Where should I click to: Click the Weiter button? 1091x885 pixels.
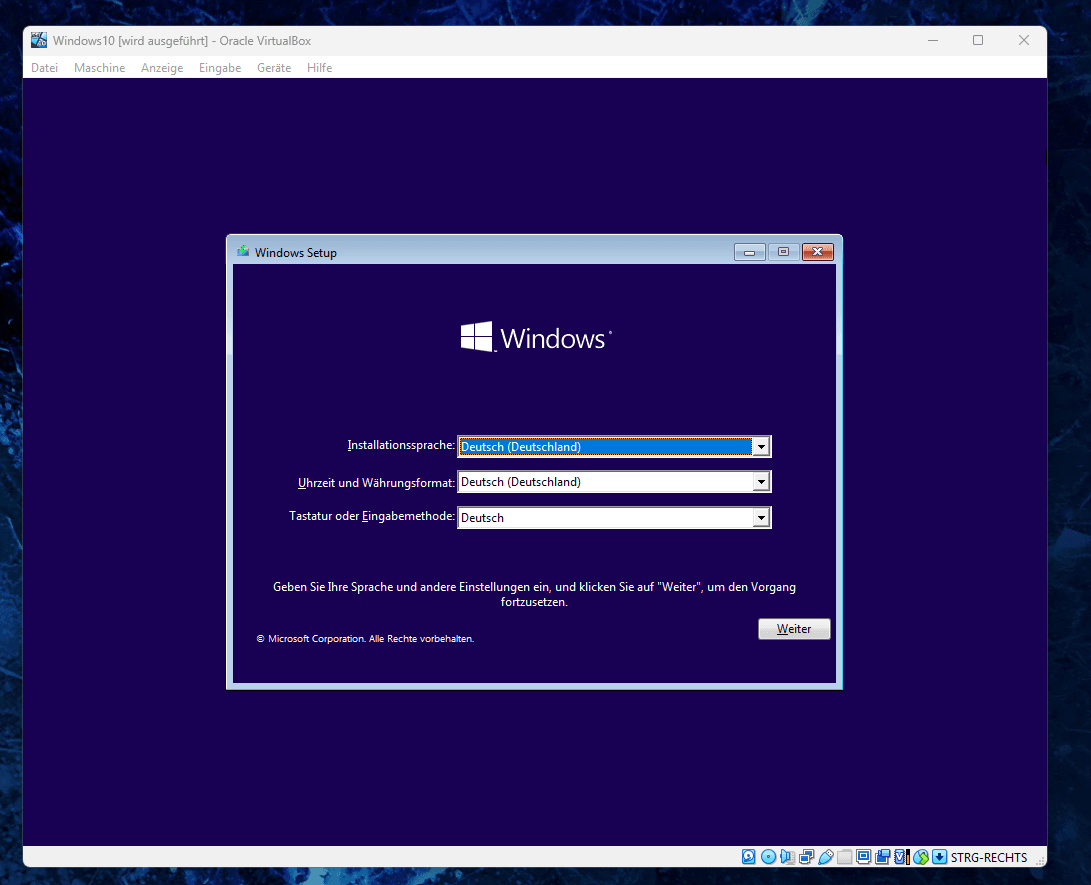[x=793, y=628]
